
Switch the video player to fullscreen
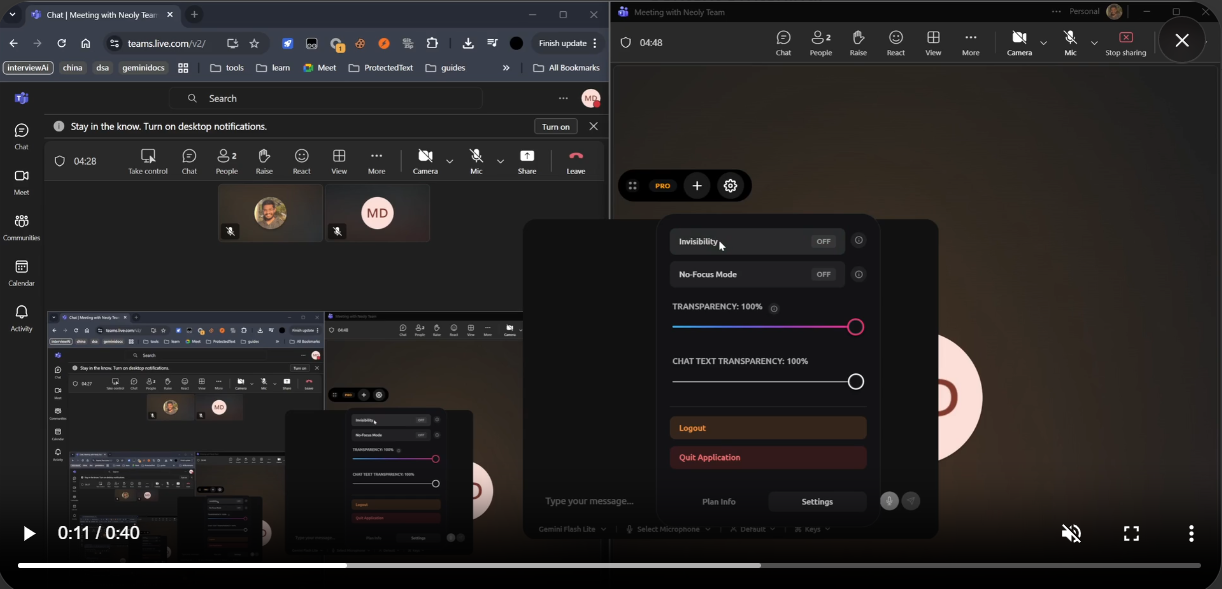click(x=1131, y=533)
